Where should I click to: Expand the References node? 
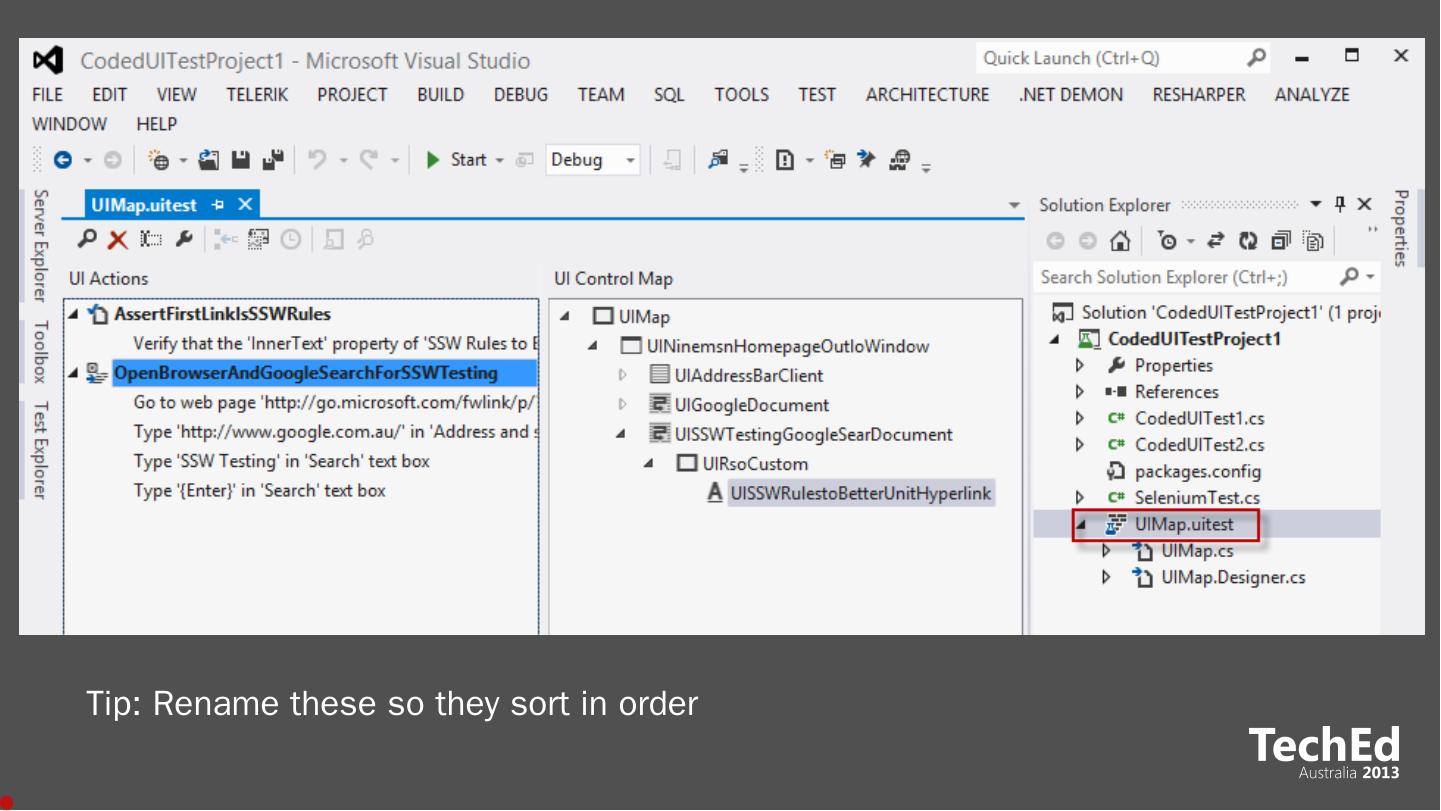[1080, 392]
